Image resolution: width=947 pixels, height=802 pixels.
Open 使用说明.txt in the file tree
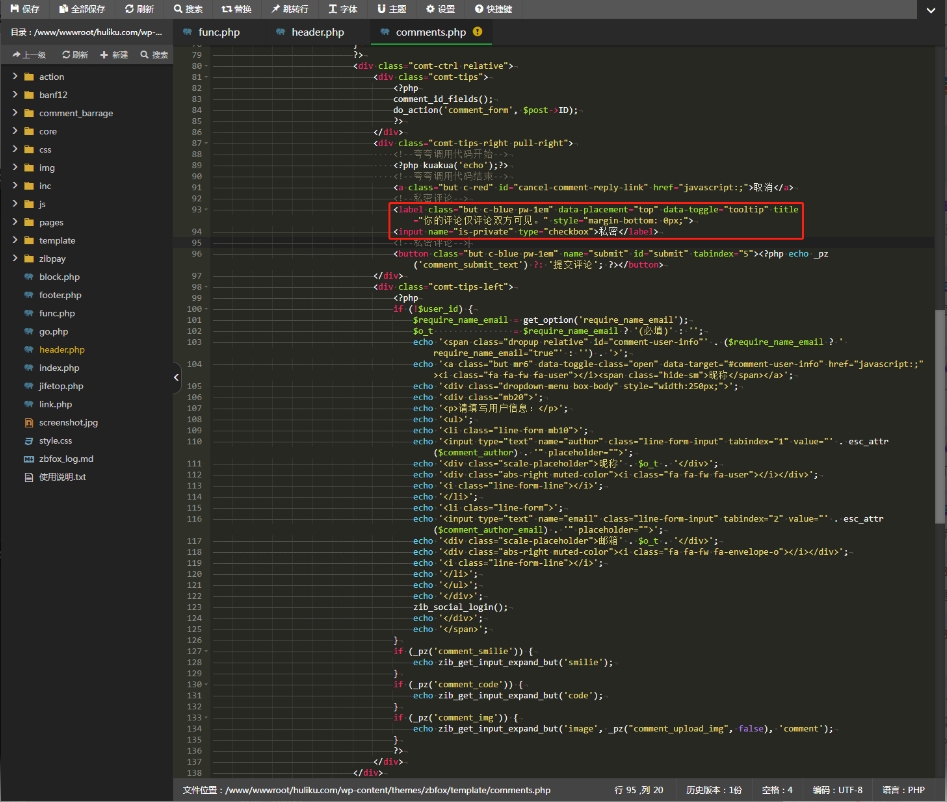pyautogui.click(x=63, y=477)
